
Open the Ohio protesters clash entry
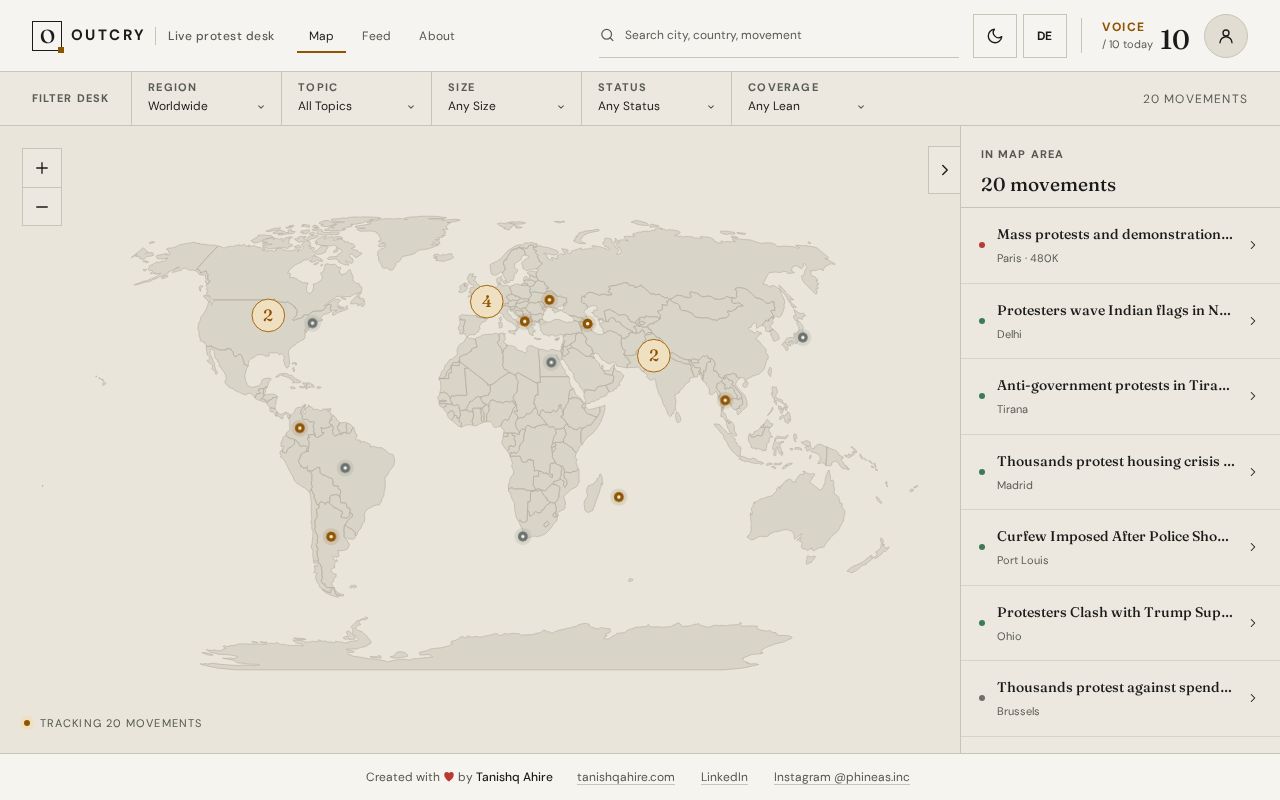click(x=1120, y=623)
